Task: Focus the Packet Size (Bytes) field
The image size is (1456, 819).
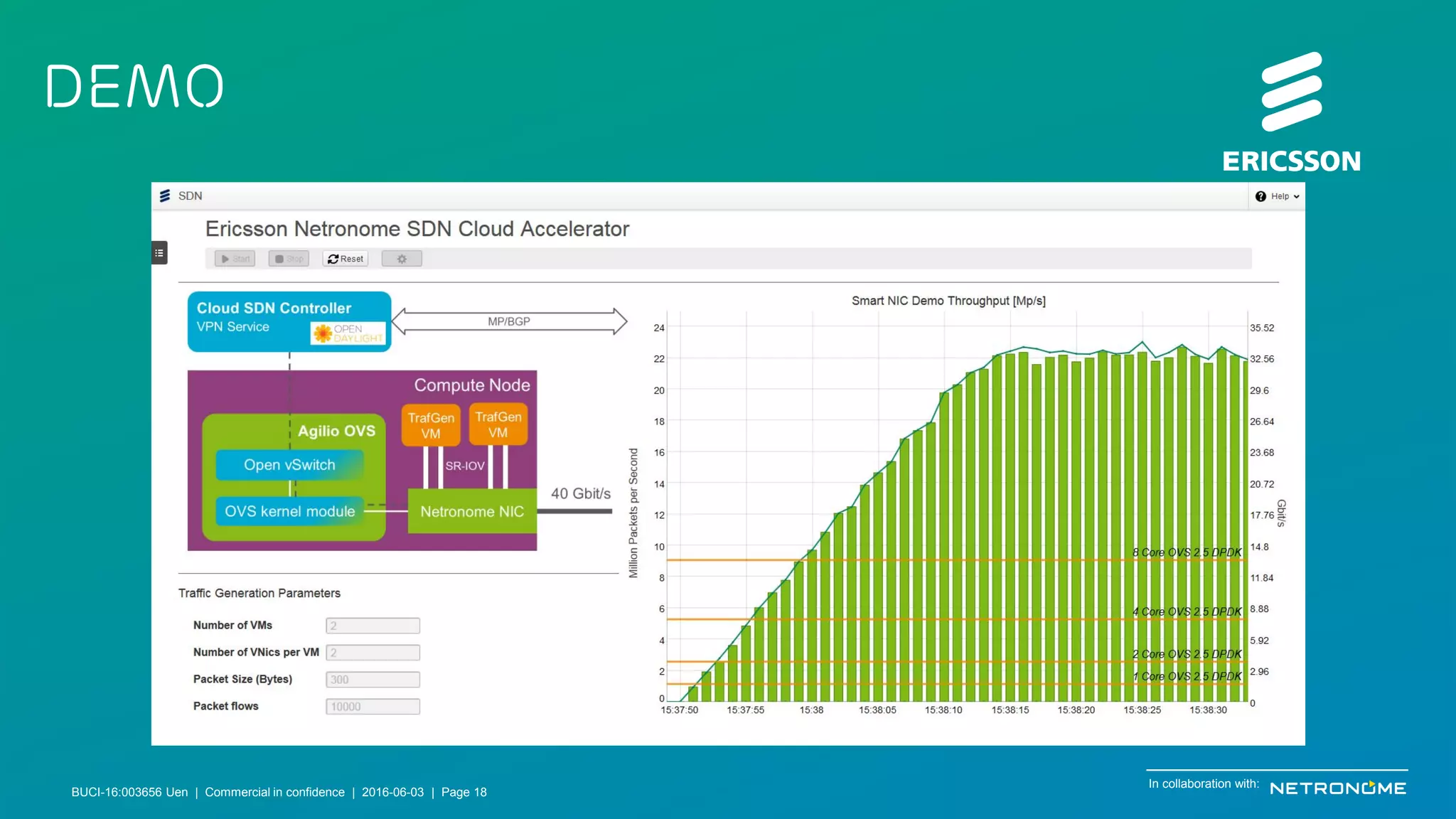Action: click(373, 680)
